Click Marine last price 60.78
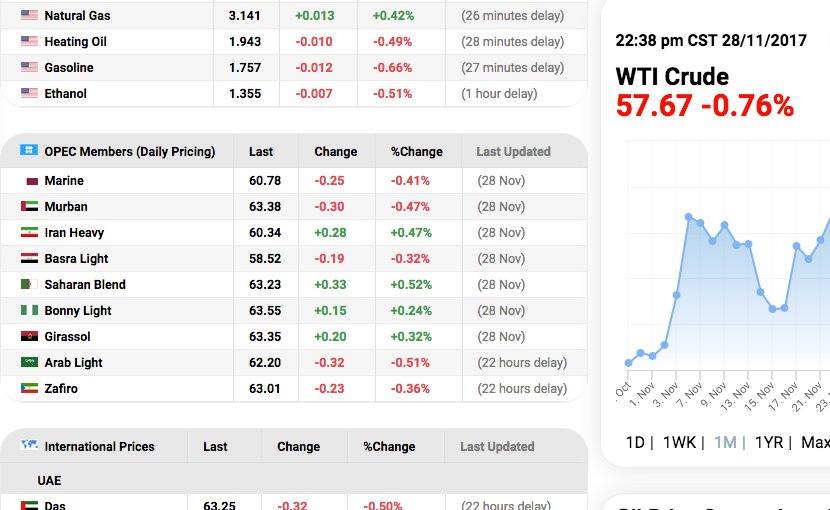The image size is (830, 510). [265, 181]
